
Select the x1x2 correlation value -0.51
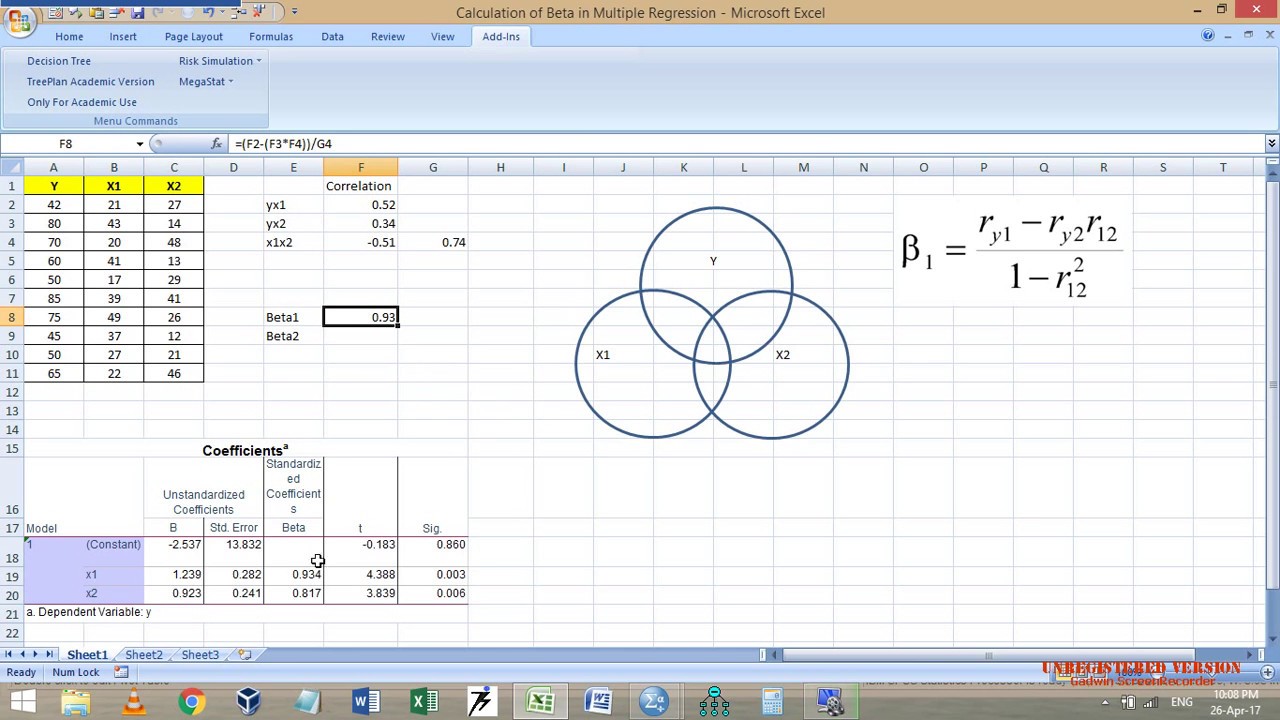click(361, 242)
